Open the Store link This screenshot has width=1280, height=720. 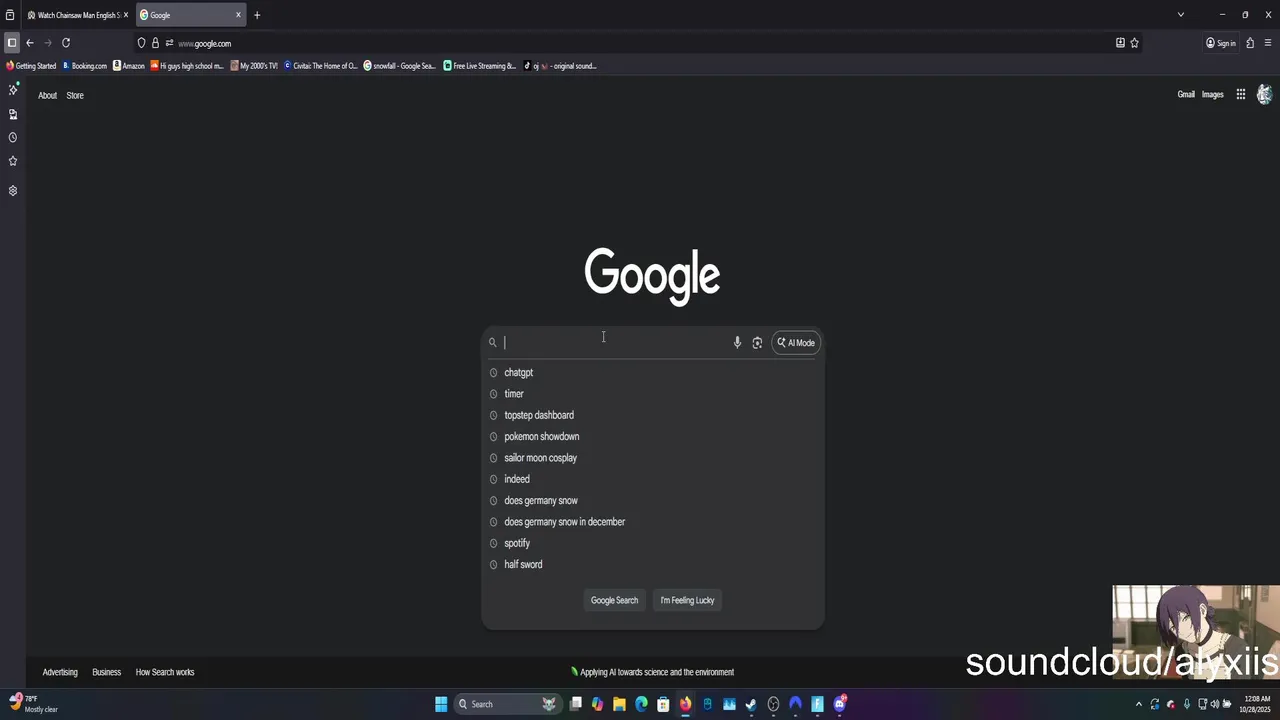(x=75, y=95)
